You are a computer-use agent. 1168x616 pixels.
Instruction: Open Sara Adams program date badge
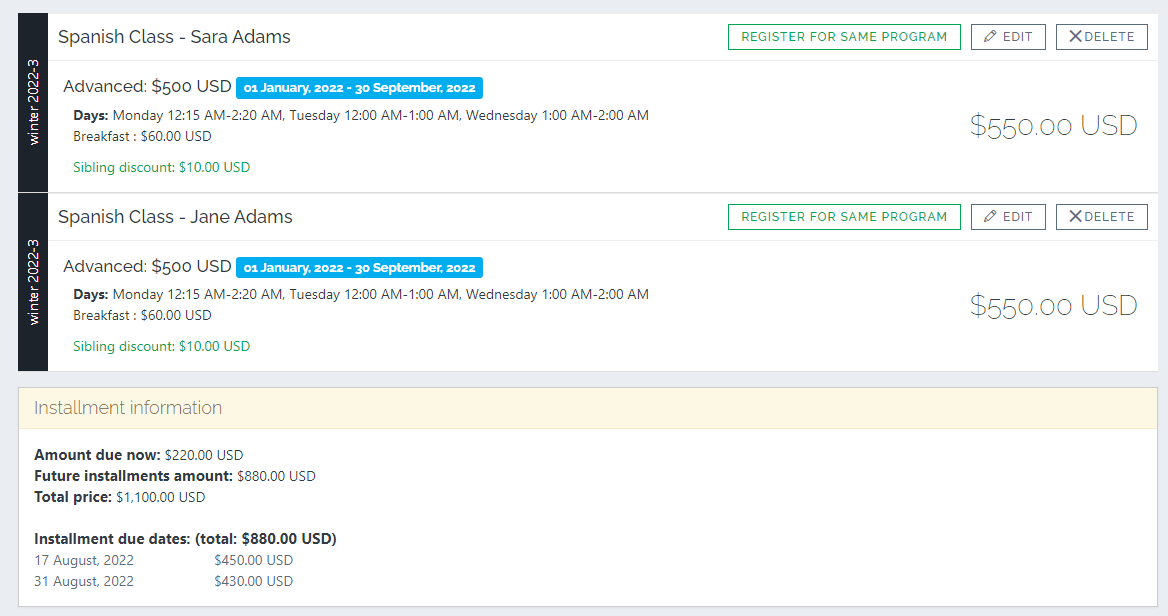tap(359, 87)
